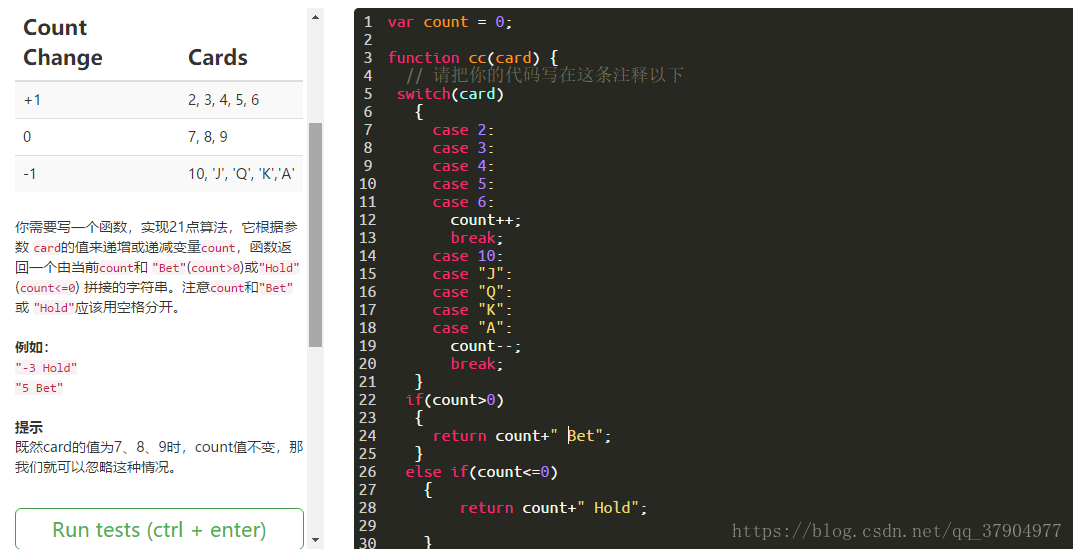Select the '+1' count change cell
Viewport: 1073px width, 551px height.
(x=32, y=100)
